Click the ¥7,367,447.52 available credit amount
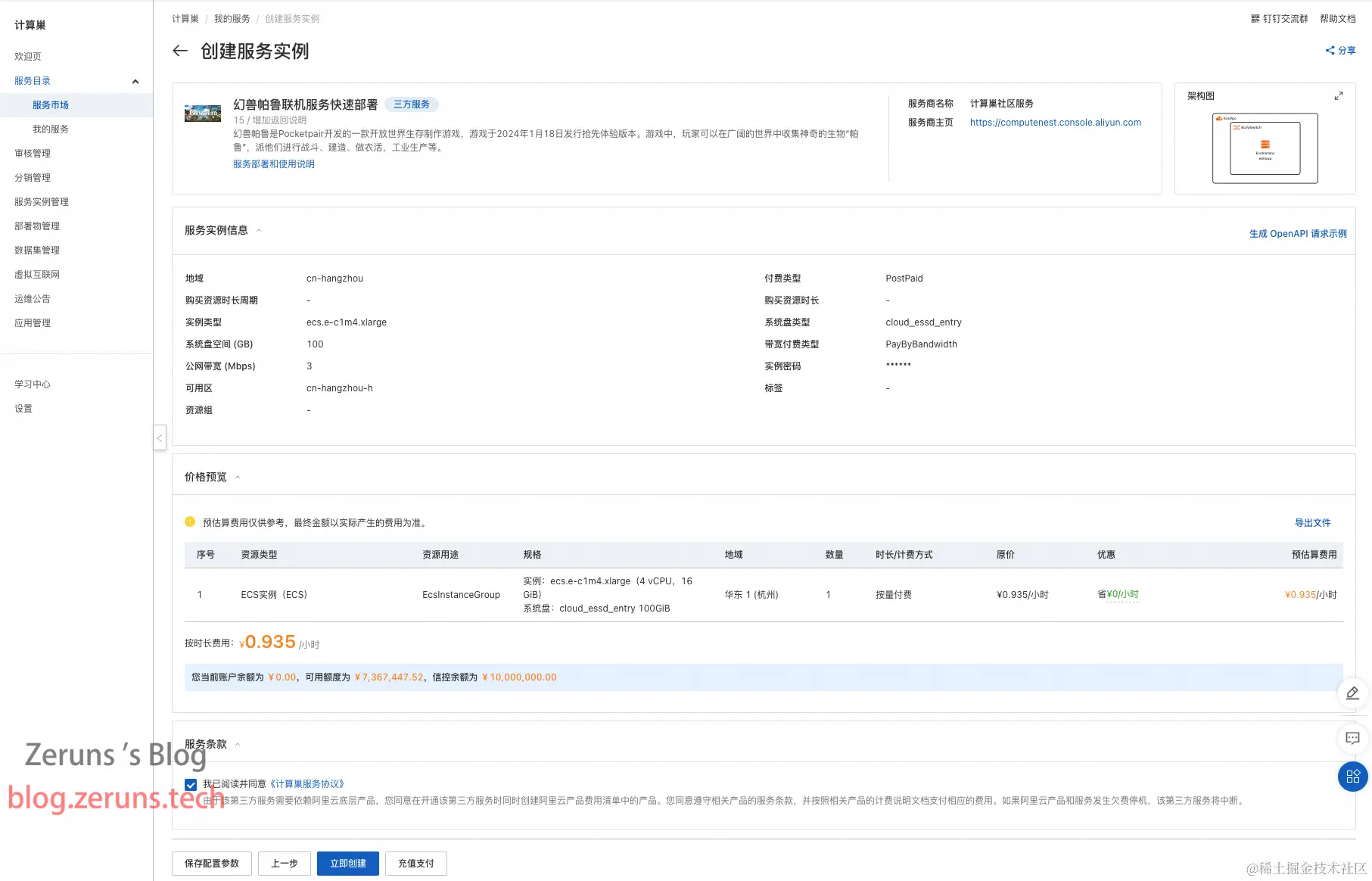Viewport: 1372px width, 881px height. [389, 677]
